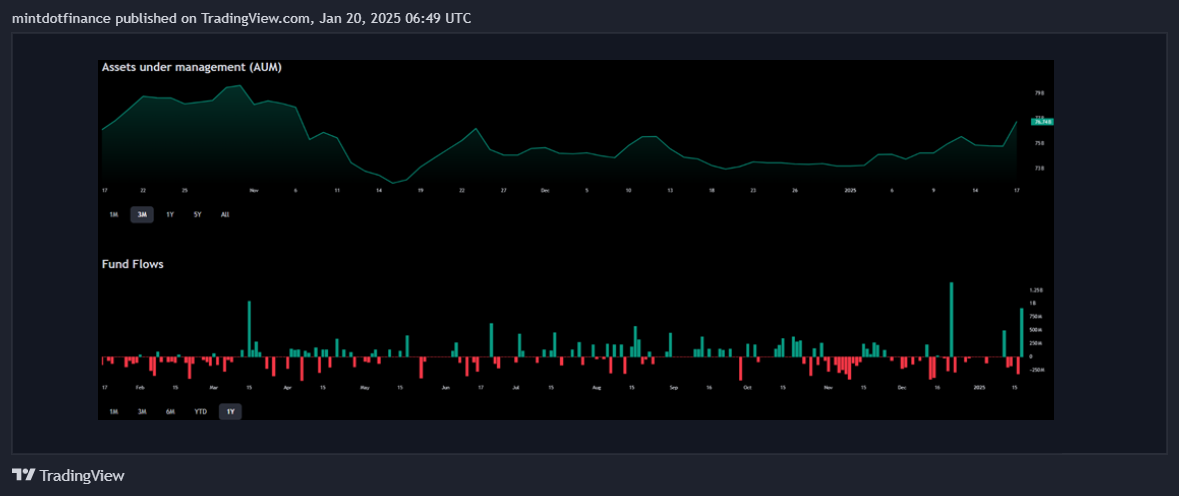
Task: Select the active 1Y Fund Flows range
Action: click(x=230, y=411)
